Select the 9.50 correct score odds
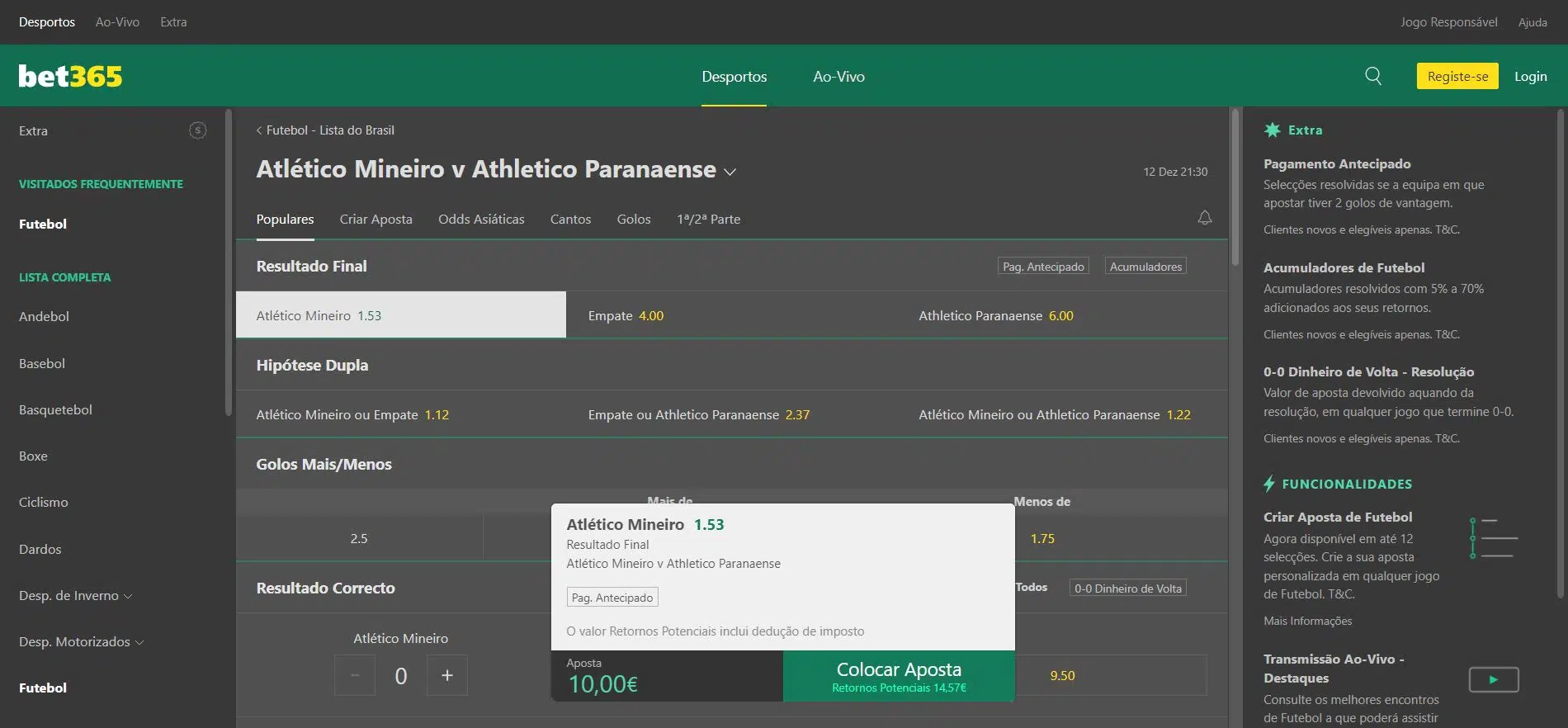 point(1062,675)
